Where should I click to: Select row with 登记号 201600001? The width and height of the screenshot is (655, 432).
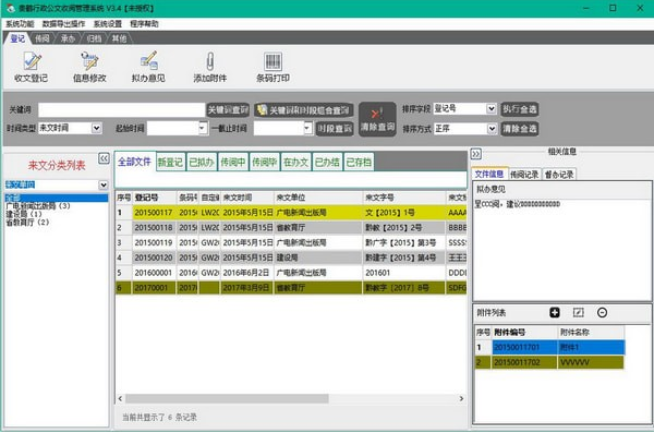291,272
